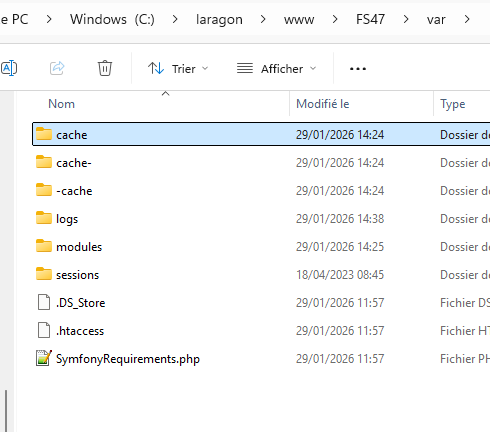
Task: Expand the chevron after var
Action: pyautogui.click(x=467, y=19)
